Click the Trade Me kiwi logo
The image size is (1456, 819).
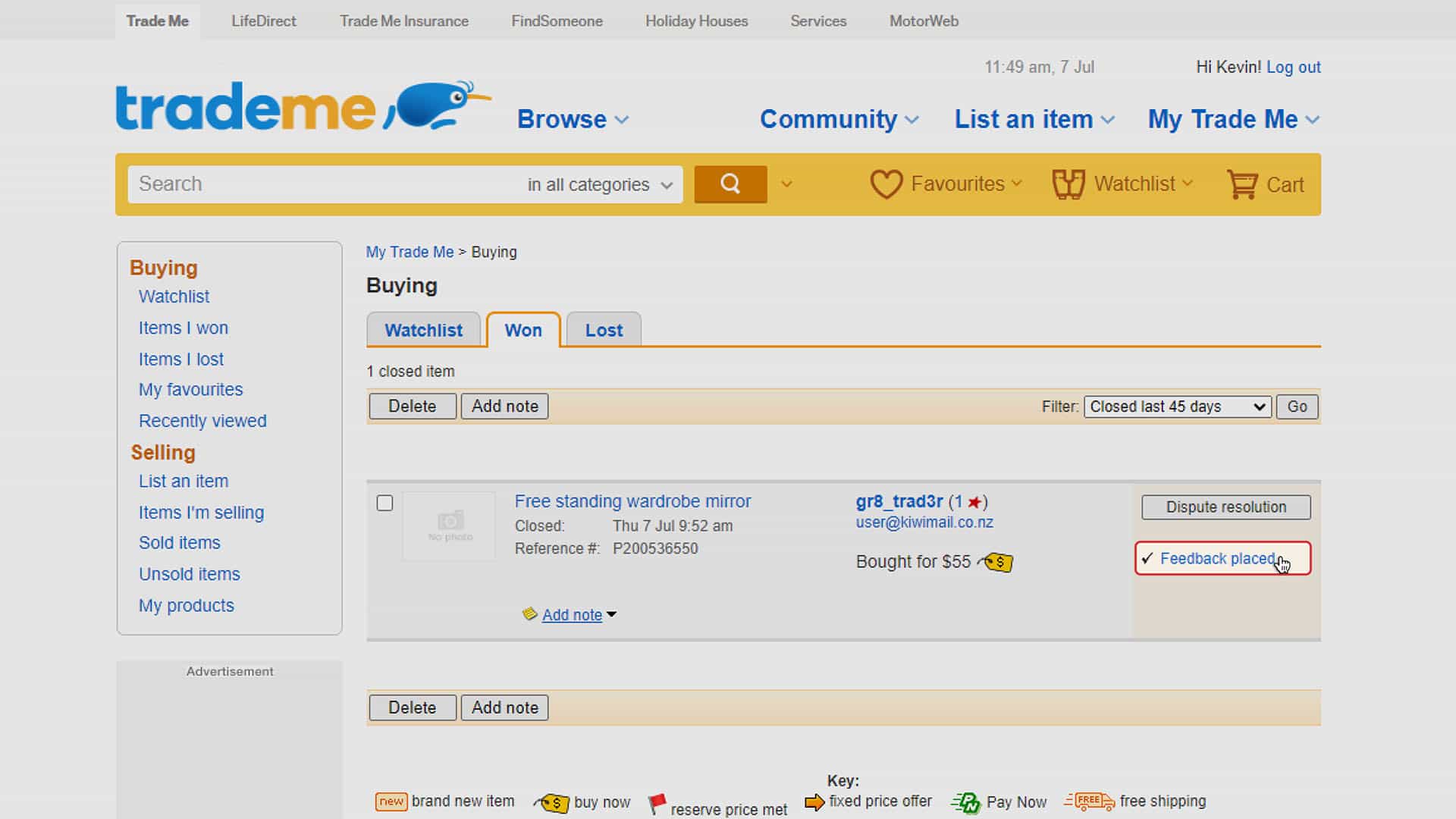pos(303,106)
